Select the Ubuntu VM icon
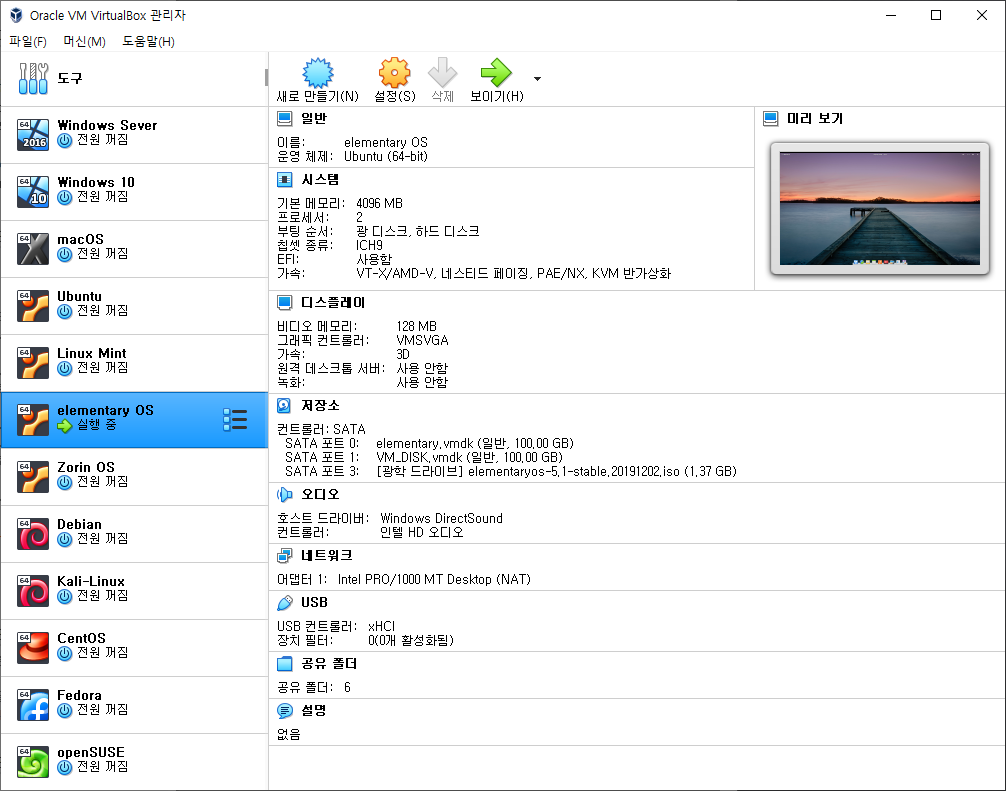The image size is (1006, 791). (33, 305)
